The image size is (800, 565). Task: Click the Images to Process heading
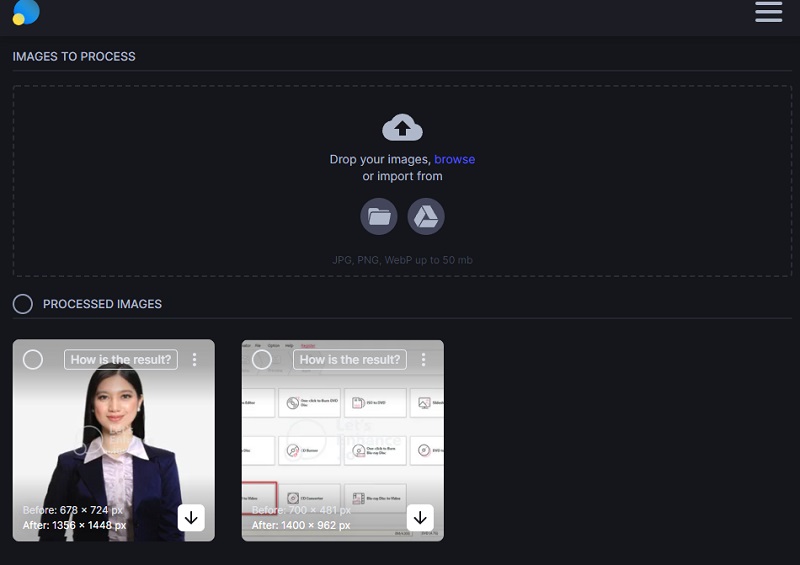point(74,56)
